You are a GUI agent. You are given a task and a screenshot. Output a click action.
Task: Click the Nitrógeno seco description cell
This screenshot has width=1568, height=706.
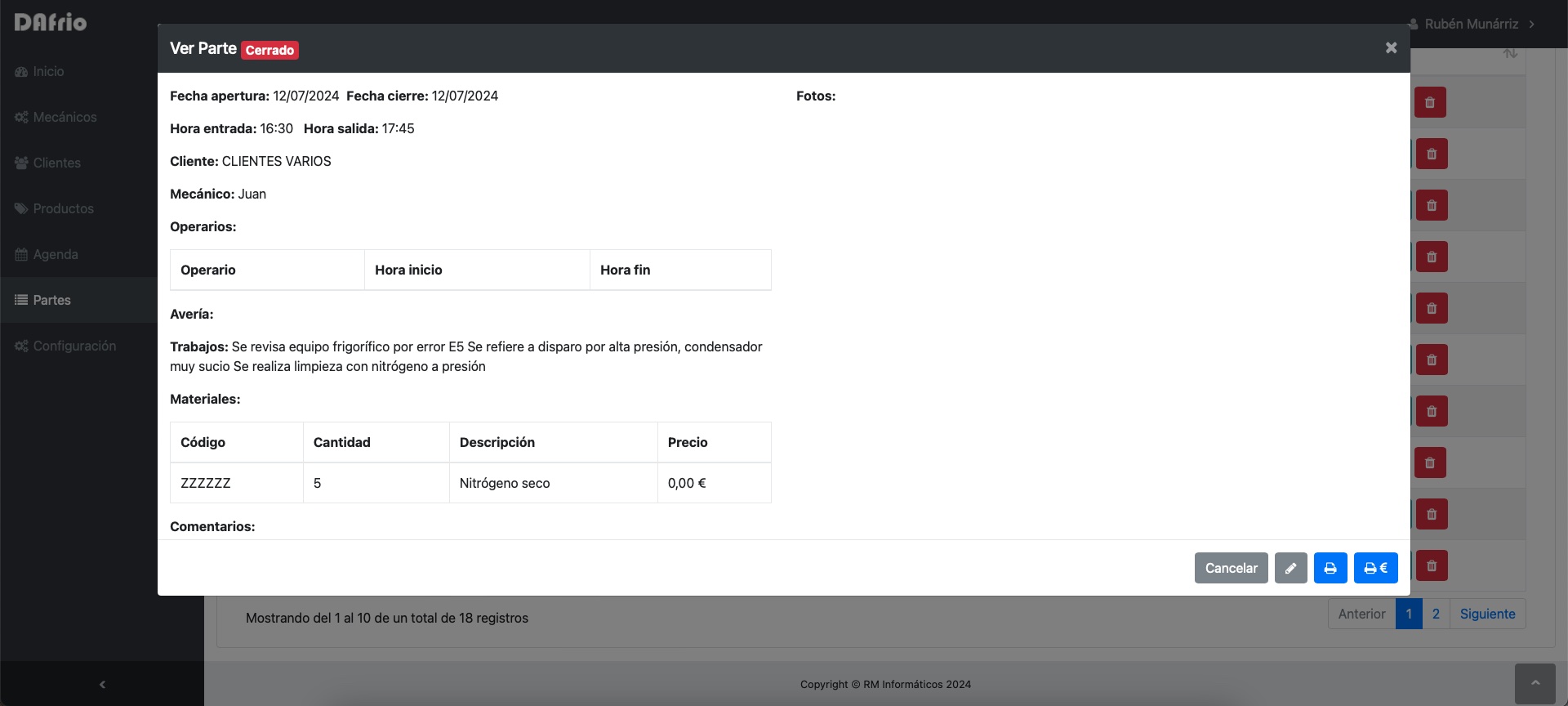pos(554,483)
